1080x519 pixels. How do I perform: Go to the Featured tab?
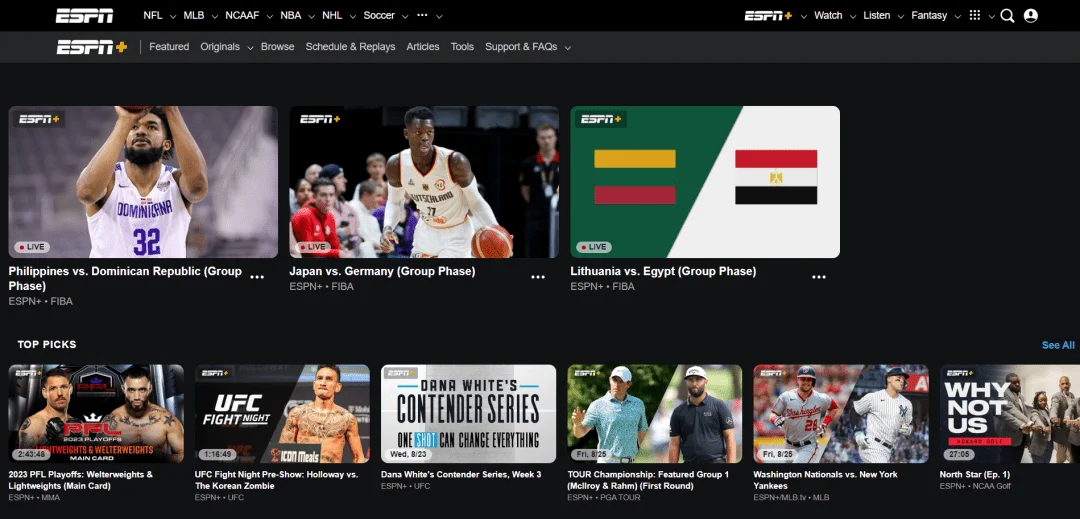coord(169,47)
